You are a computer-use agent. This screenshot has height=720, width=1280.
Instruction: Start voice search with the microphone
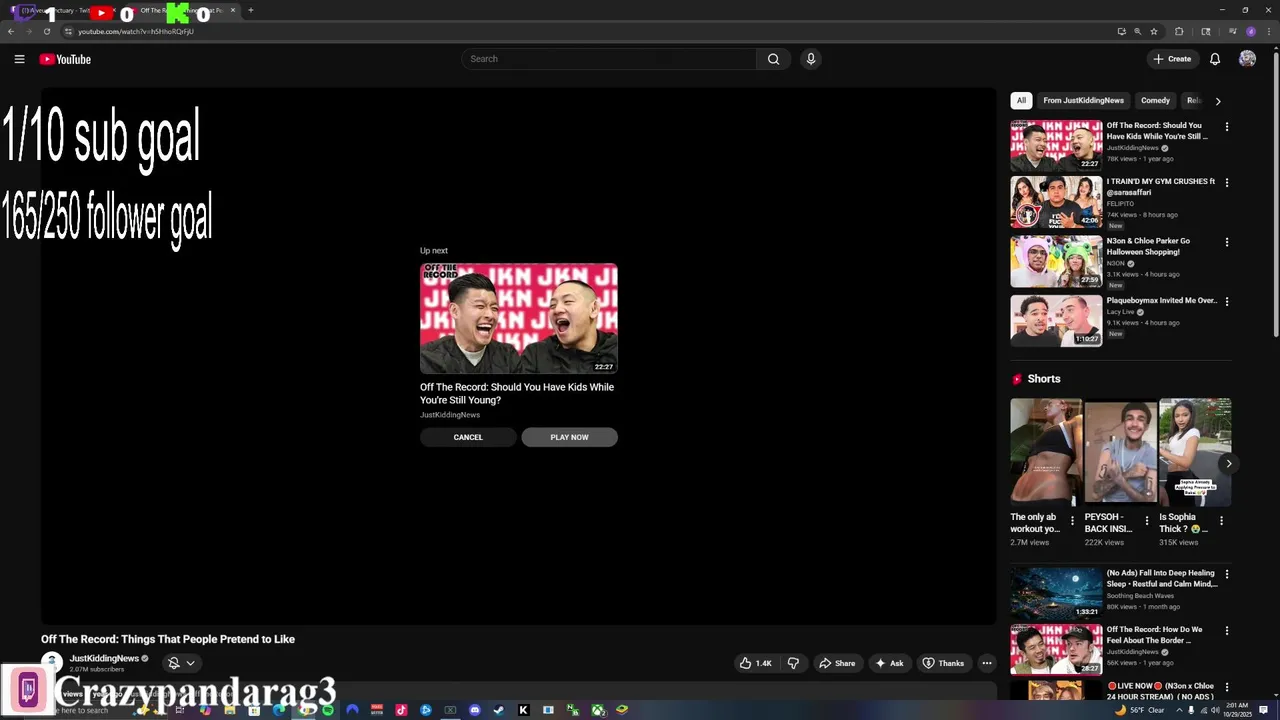point(811,59)
